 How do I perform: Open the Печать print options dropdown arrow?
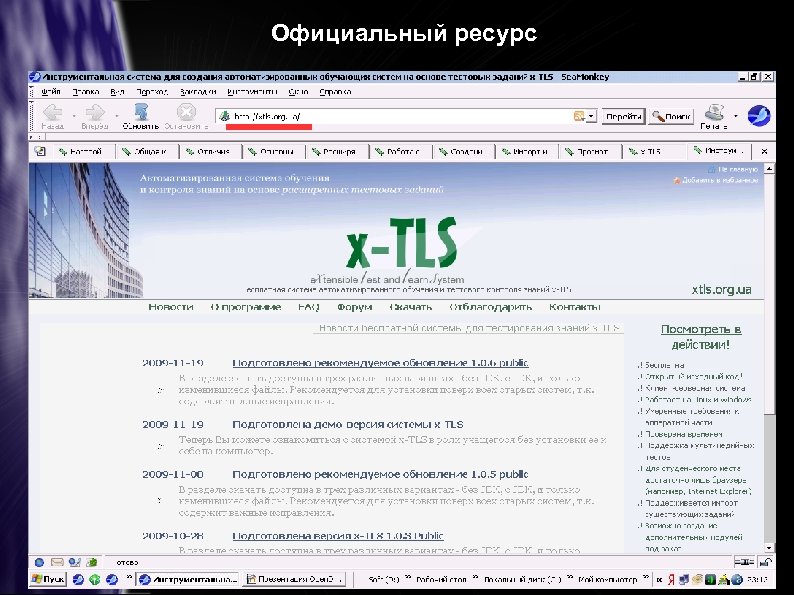coord(736,116)
